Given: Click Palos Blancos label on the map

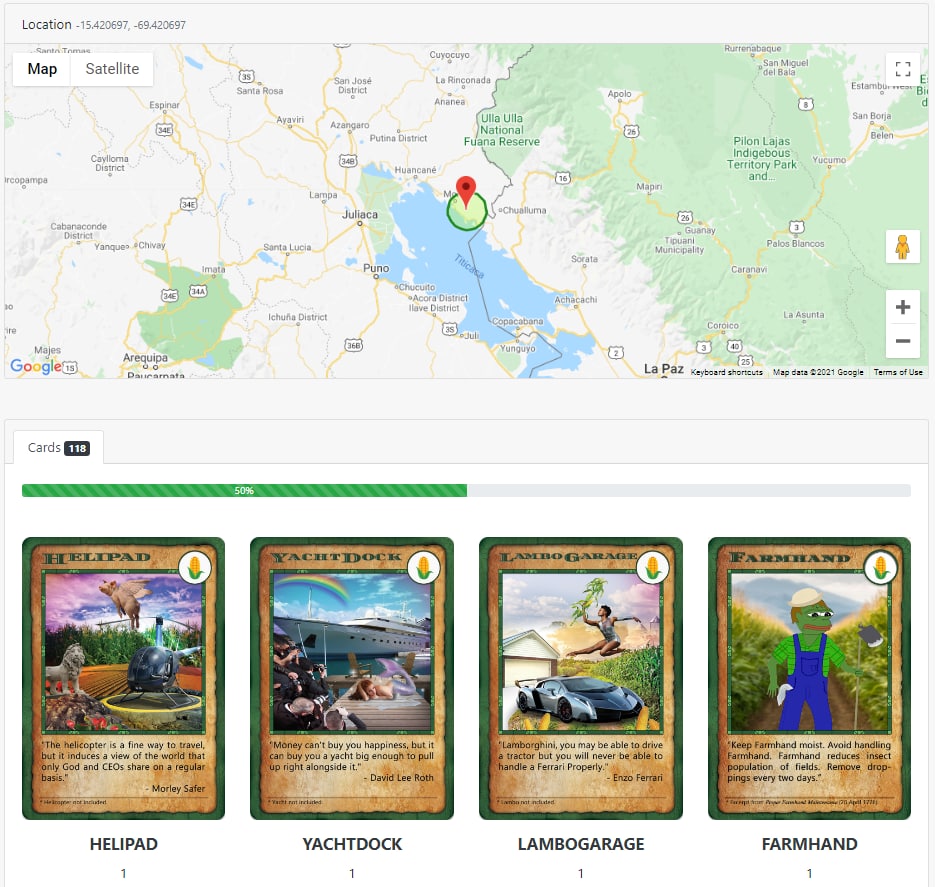Looking at the screenshot, I should coord(795,244).
